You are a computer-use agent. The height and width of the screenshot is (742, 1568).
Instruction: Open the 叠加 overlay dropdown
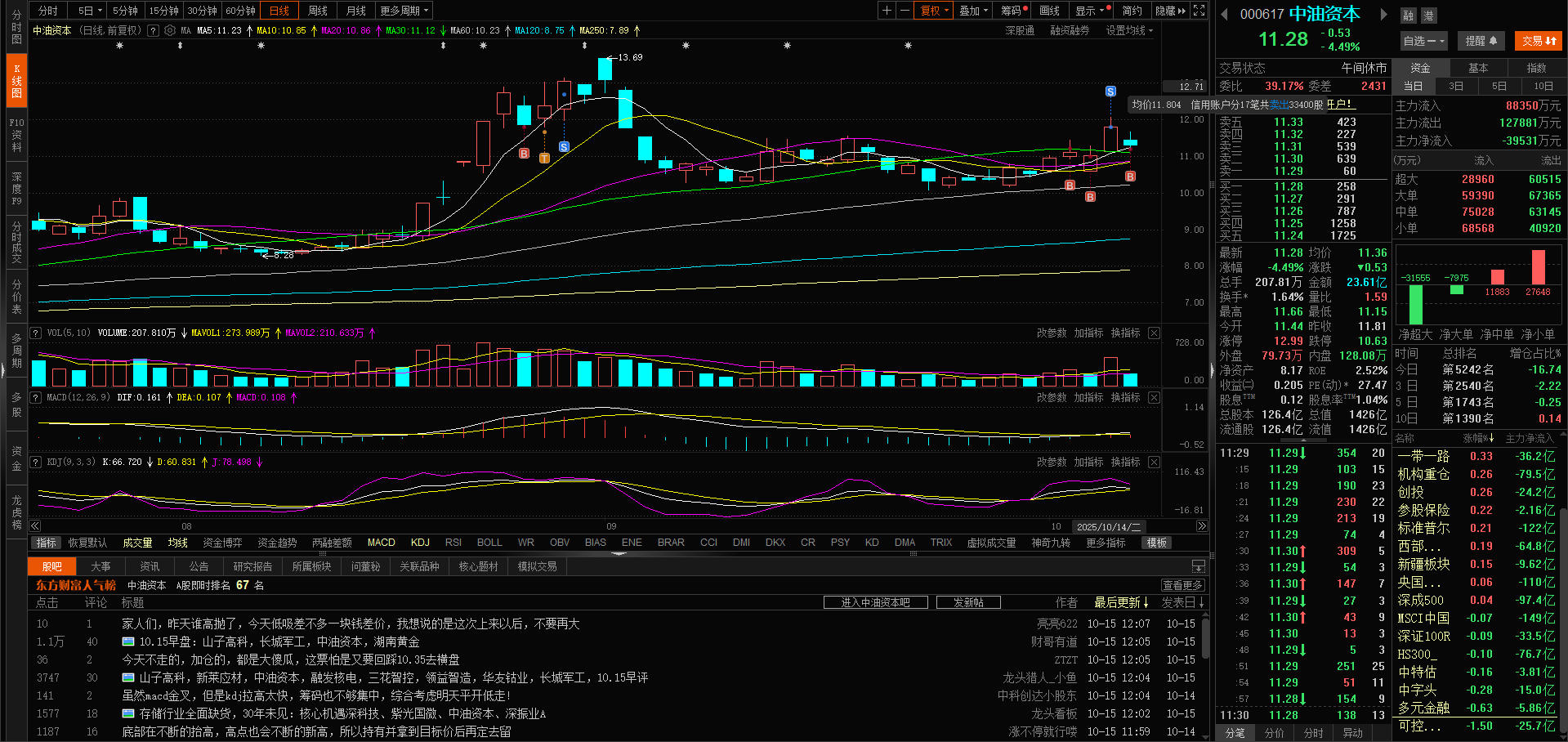(x=973, y=11)
